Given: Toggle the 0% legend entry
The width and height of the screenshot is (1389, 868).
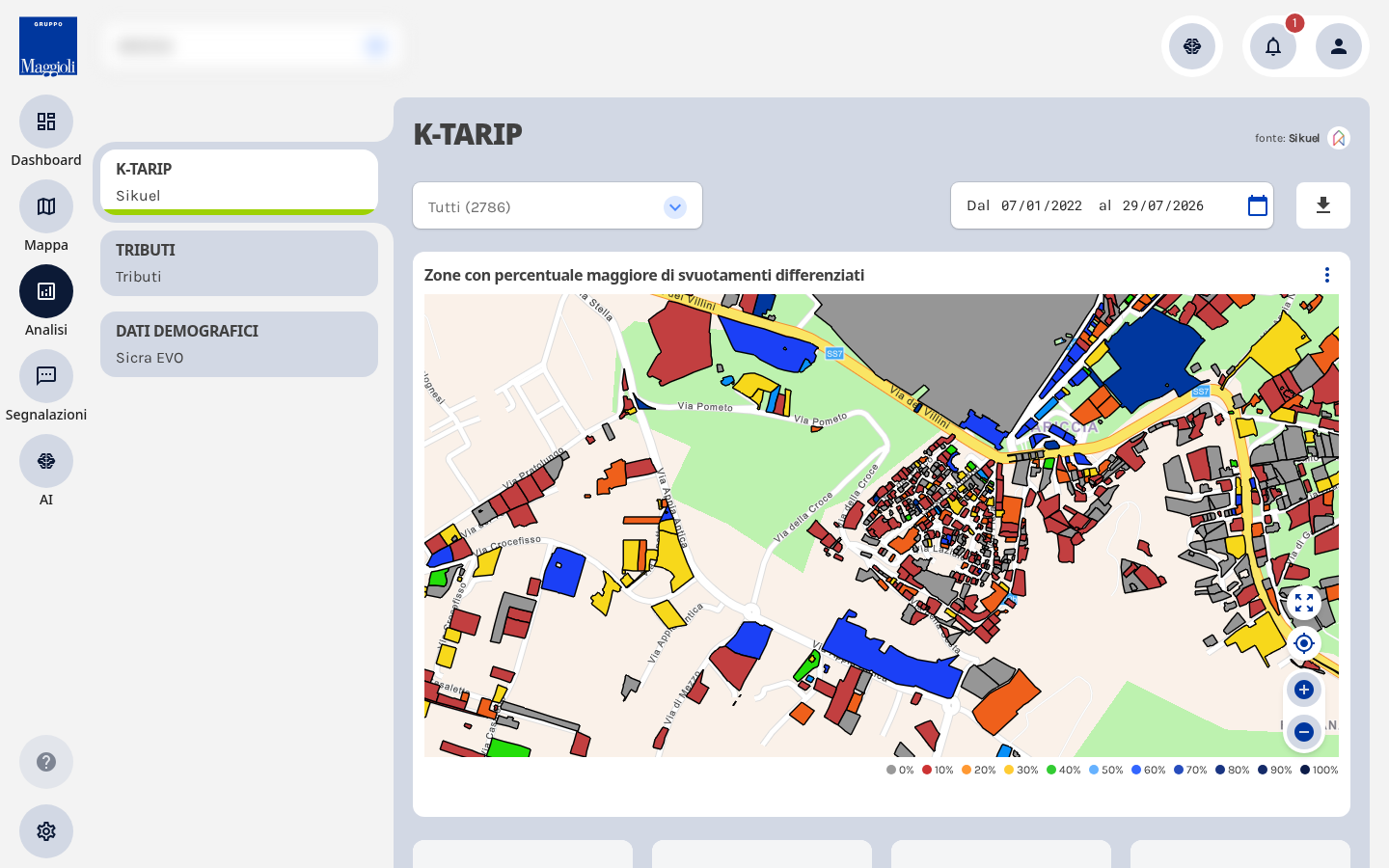Looking at the screenshot, I should 900,770.
